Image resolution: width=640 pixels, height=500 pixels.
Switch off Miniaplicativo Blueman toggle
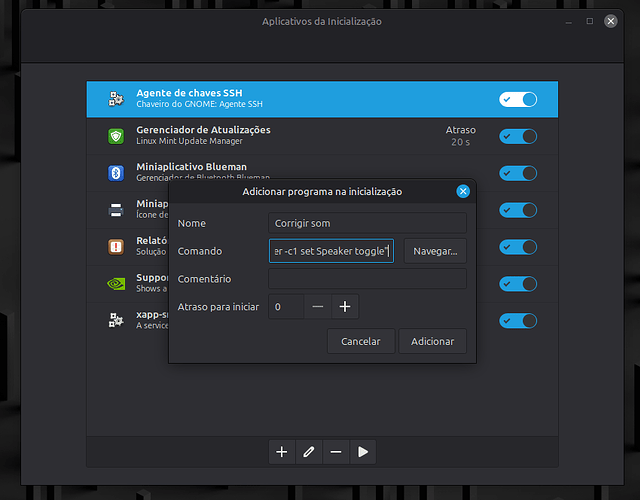click(x=518, y=173)
